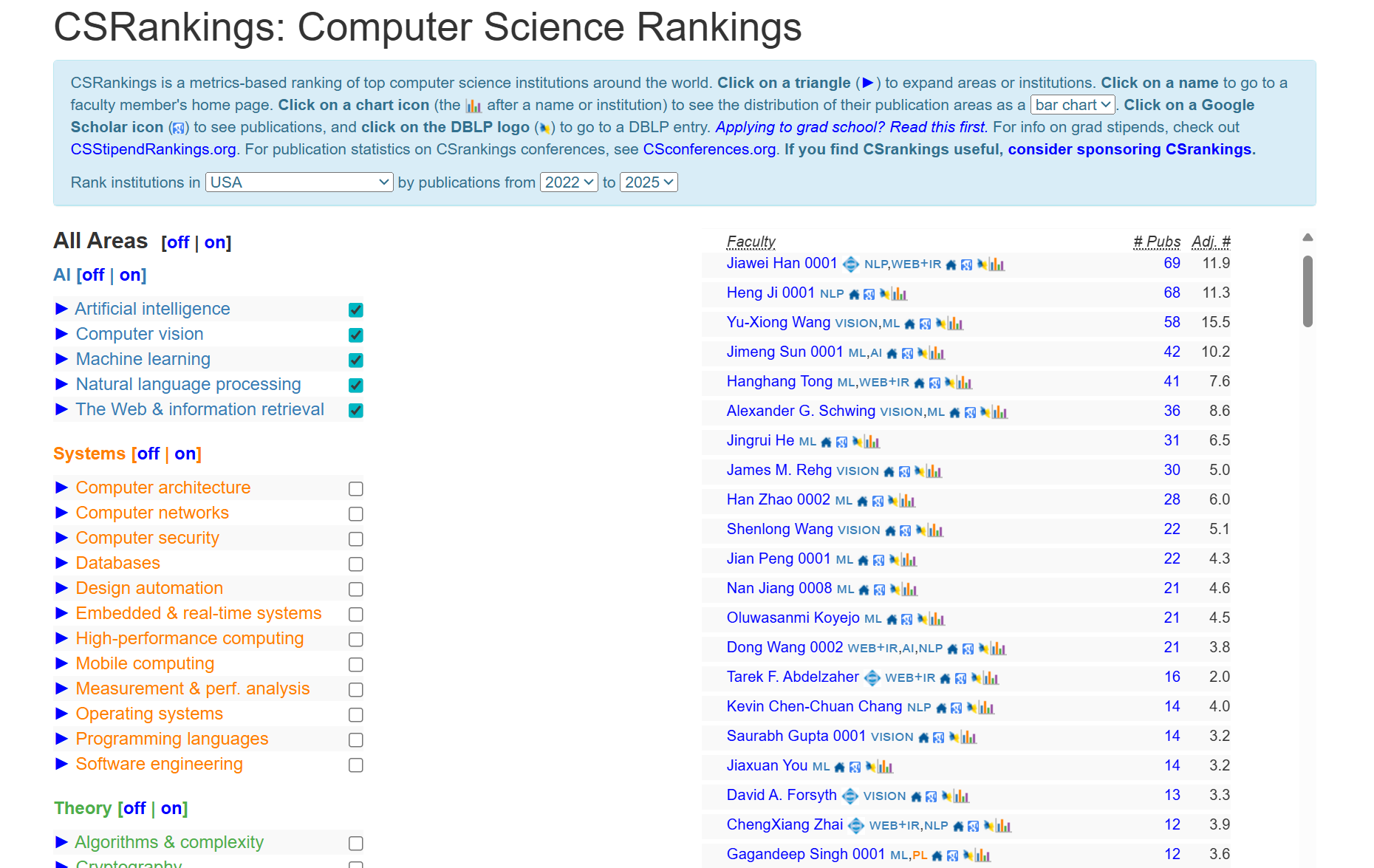Open the CSconferences.org link
The image size is (1374, 868).
click(709, 149)
